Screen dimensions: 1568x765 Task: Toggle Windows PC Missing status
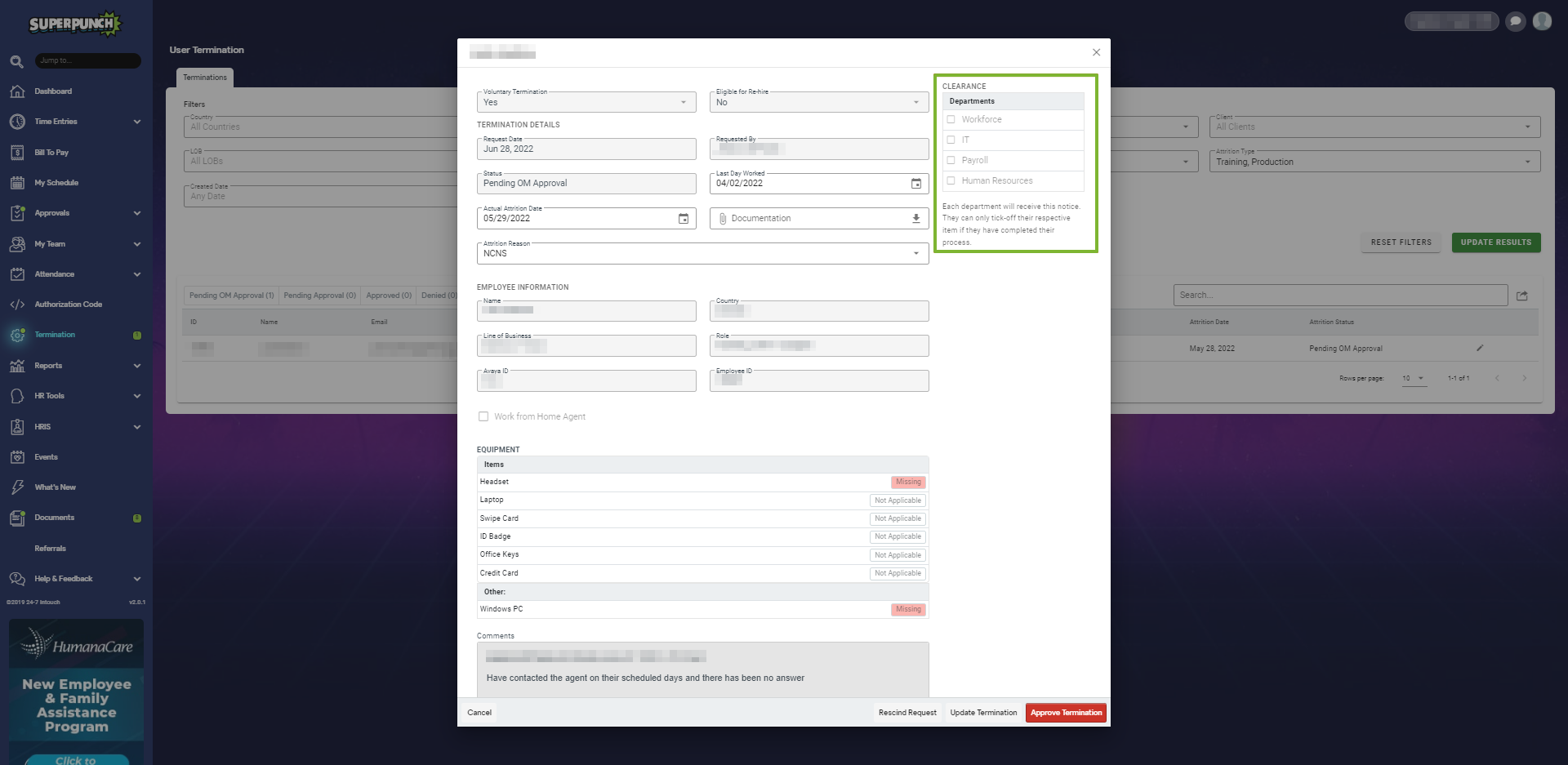tap(908, 610)
